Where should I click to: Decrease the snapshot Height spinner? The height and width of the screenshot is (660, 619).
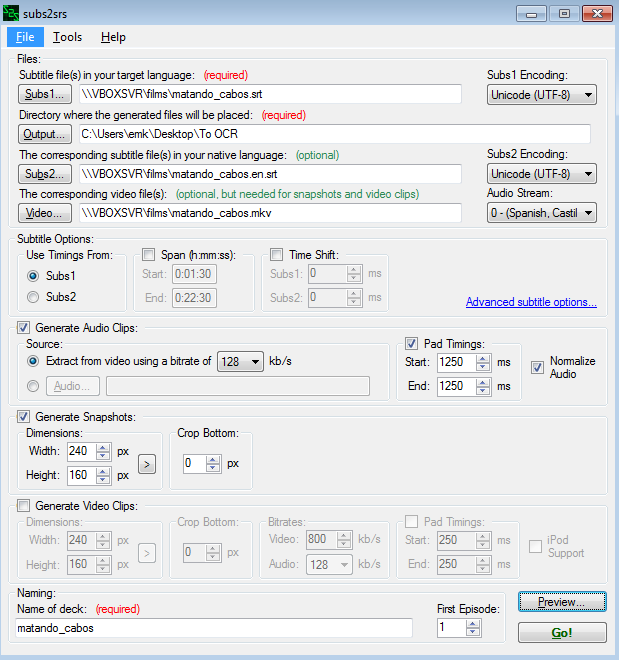click(103, 480)
